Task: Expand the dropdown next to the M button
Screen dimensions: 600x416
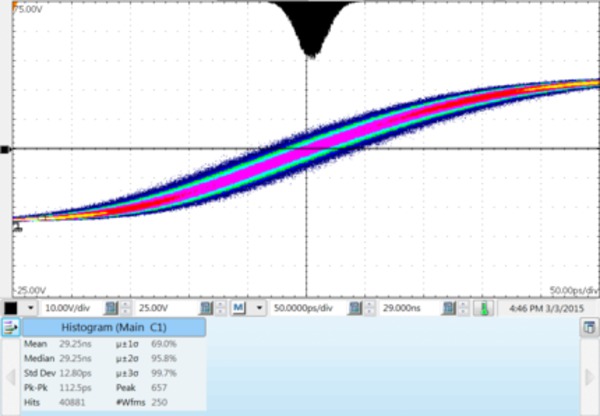Action: pyautogui.click(x=259, y=307)
